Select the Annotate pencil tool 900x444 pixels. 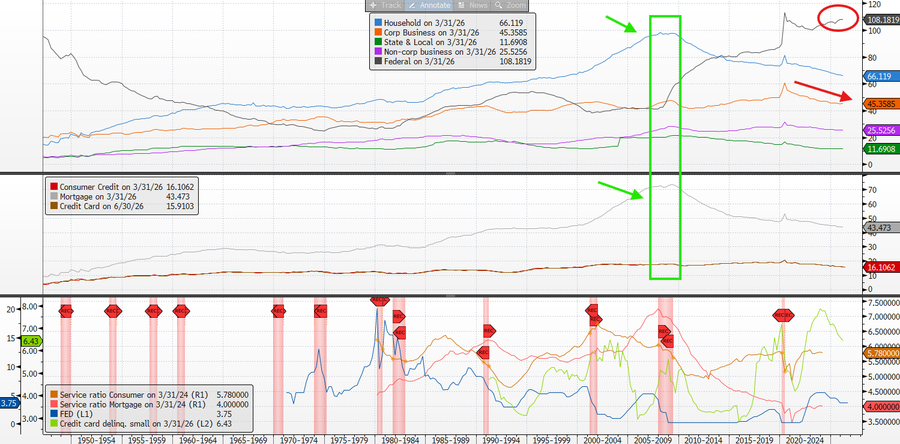(x=429, y=5)
